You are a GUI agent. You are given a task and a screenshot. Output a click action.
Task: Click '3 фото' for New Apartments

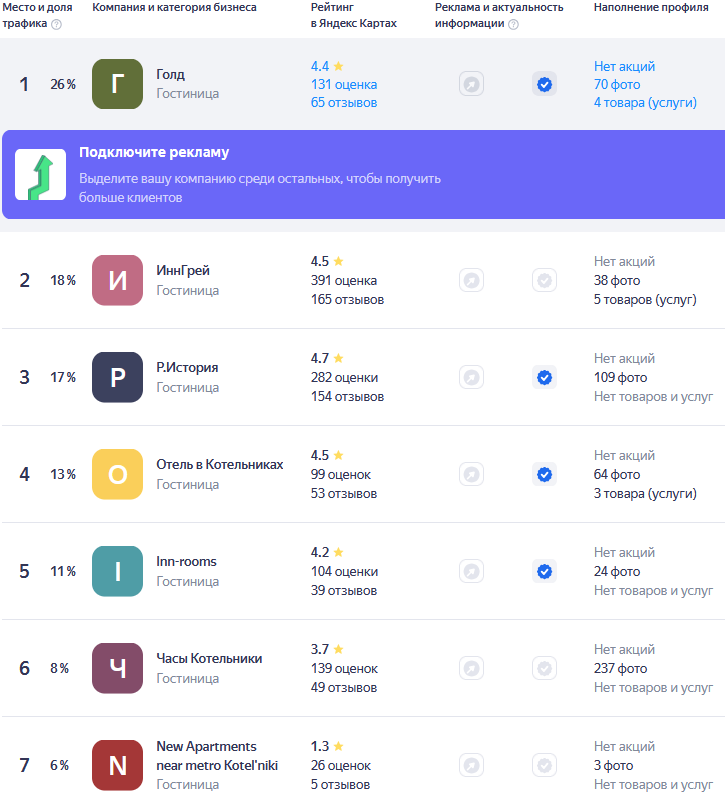[x=614, y=765]
